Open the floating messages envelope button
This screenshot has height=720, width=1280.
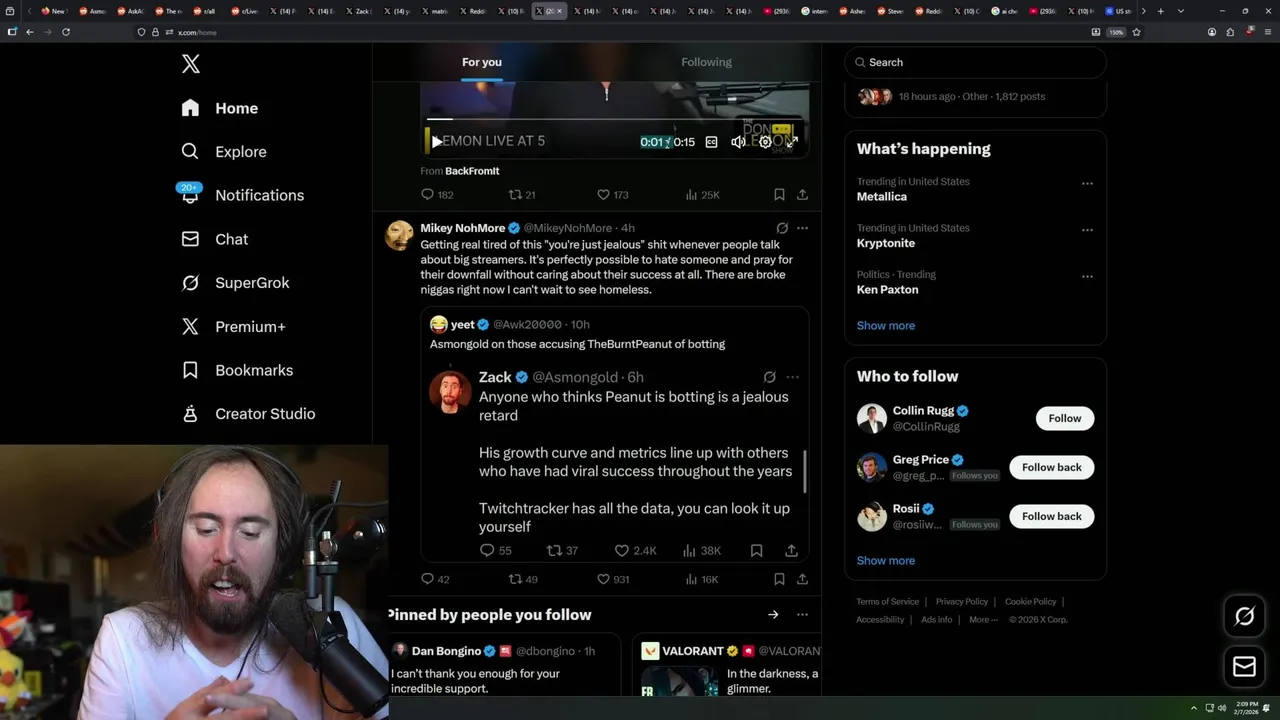pos(1245,666)
